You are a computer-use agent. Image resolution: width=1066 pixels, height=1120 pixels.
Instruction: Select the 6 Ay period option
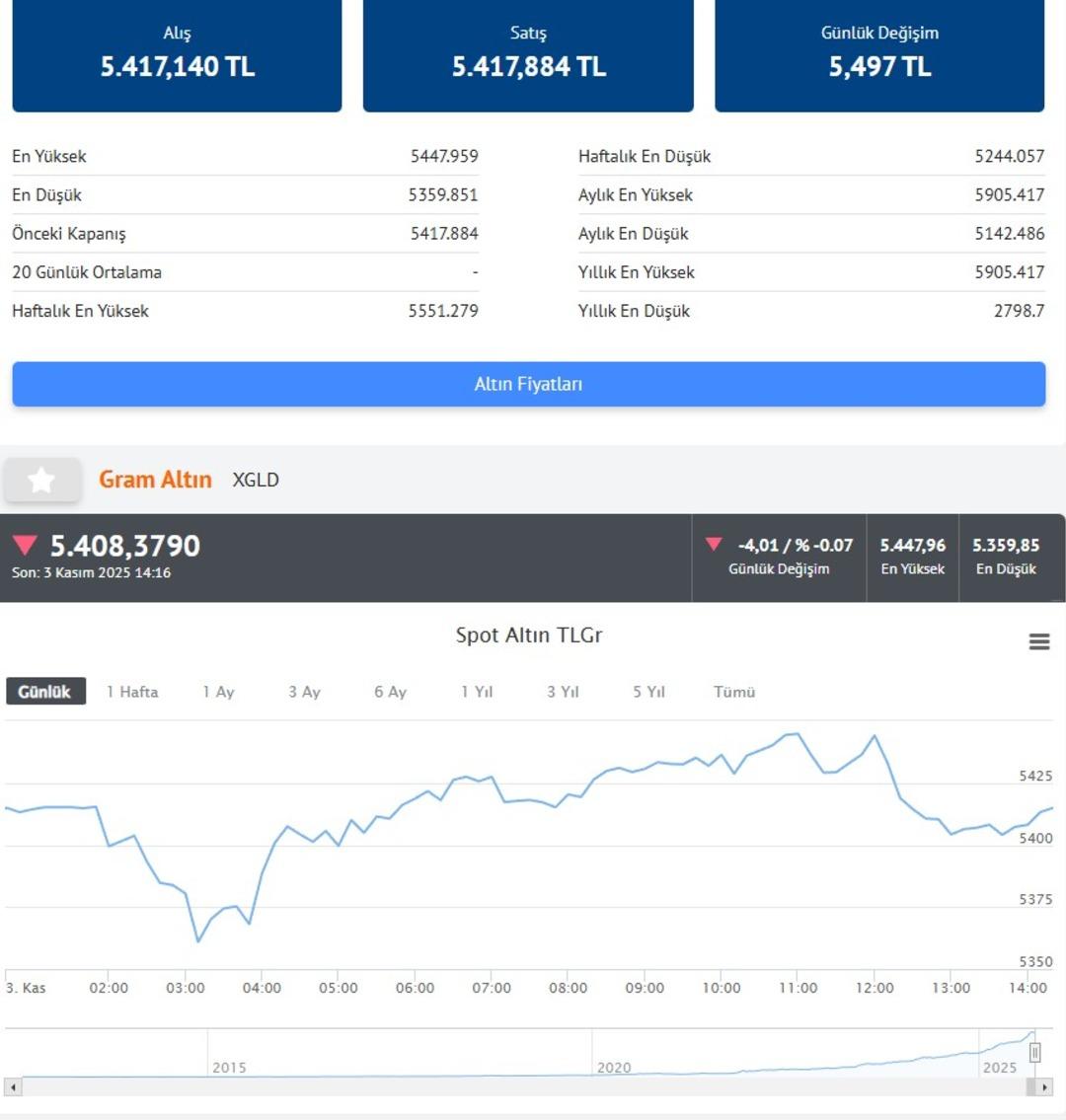point(389,692)
